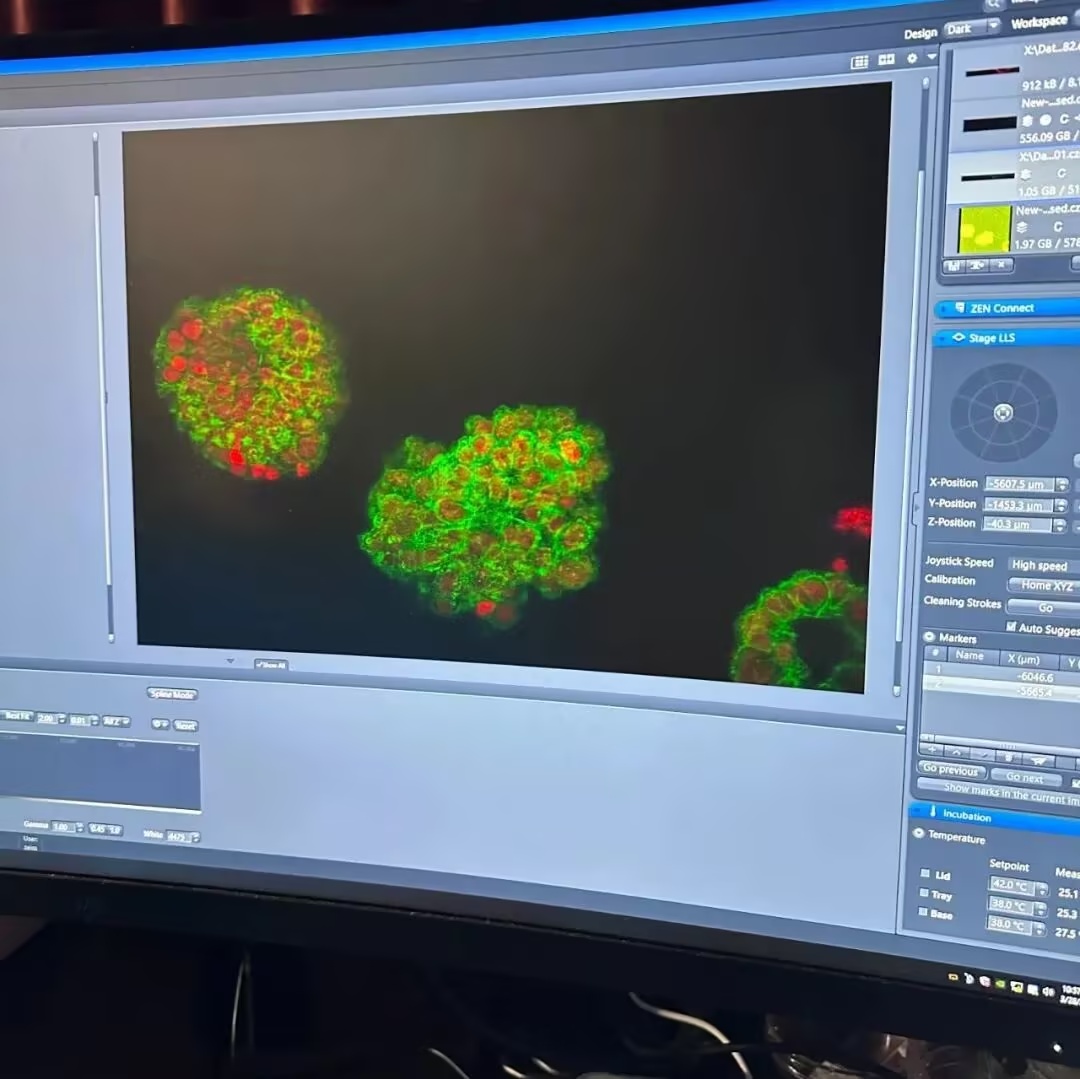Enable the Tray temperature checkbox
The width and height of the screenshot is (1080, 1079).
pyautogui.click(x=924, y=892)
